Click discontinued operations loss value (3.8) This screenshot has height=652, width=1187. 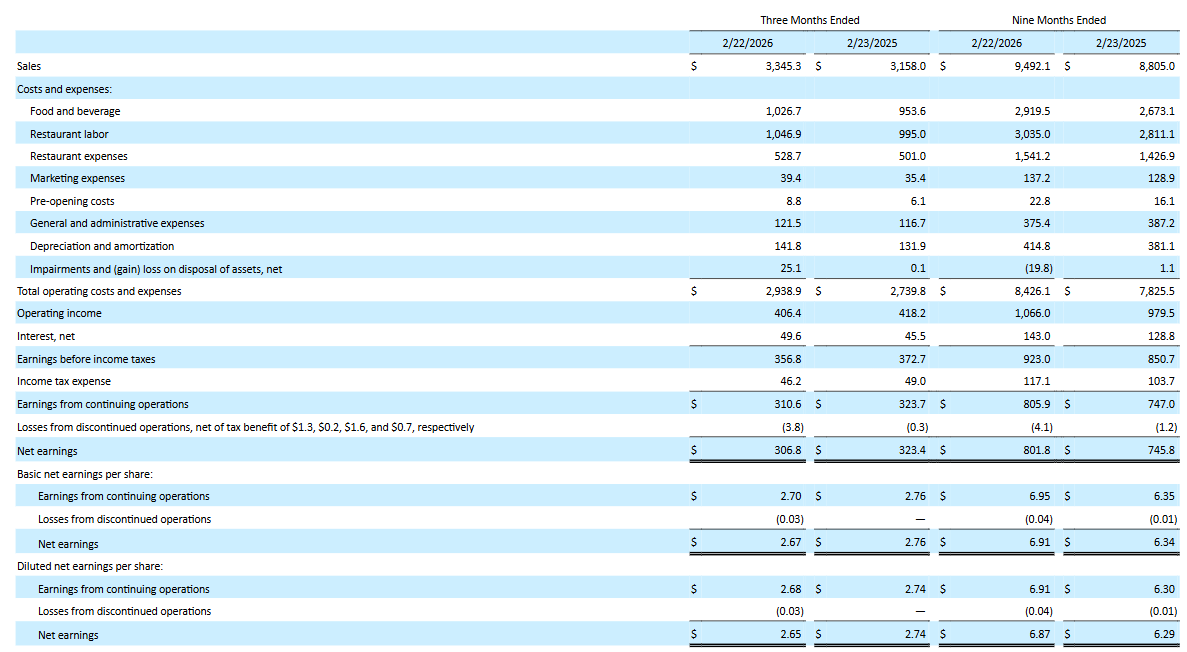click(793, 428)
